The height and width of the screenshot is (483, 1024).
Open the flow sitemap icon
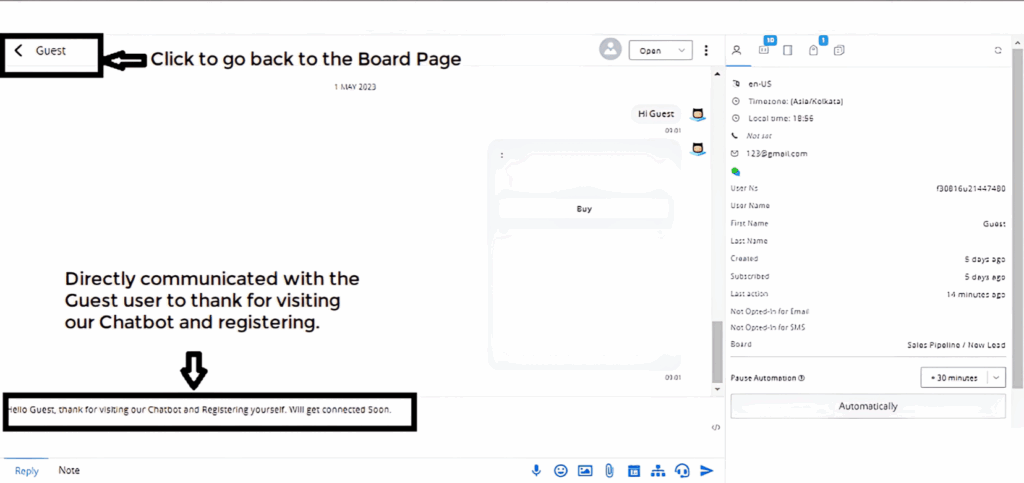(x=657, y=470)
